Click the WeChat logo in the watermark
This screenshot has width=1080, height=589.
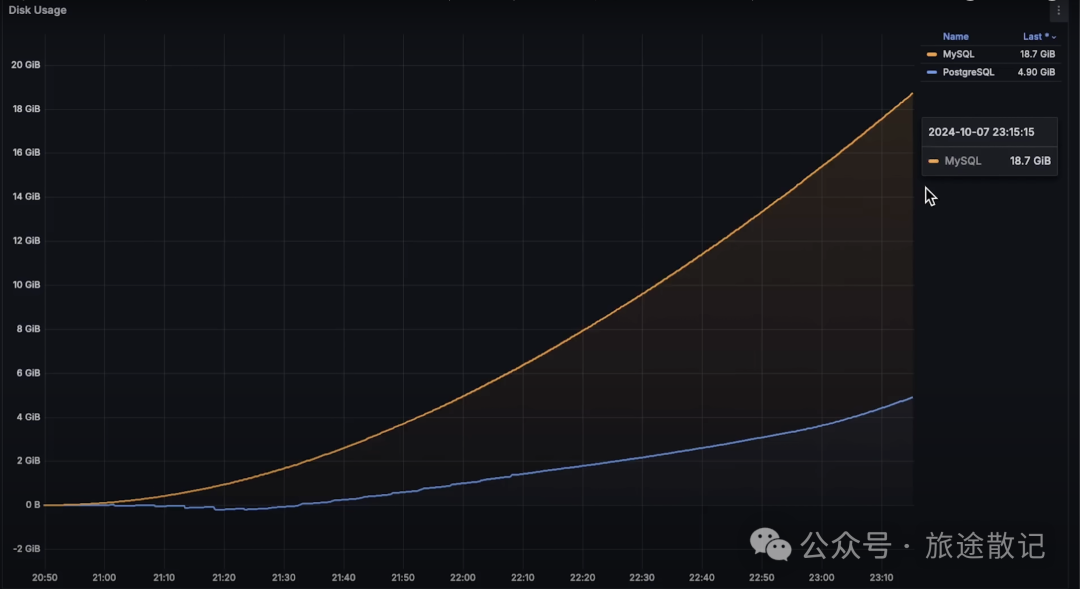tap(771, 545)
